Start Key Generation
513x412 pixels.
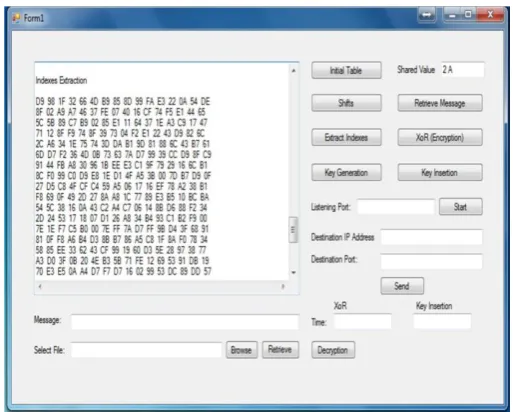(346, 172)
